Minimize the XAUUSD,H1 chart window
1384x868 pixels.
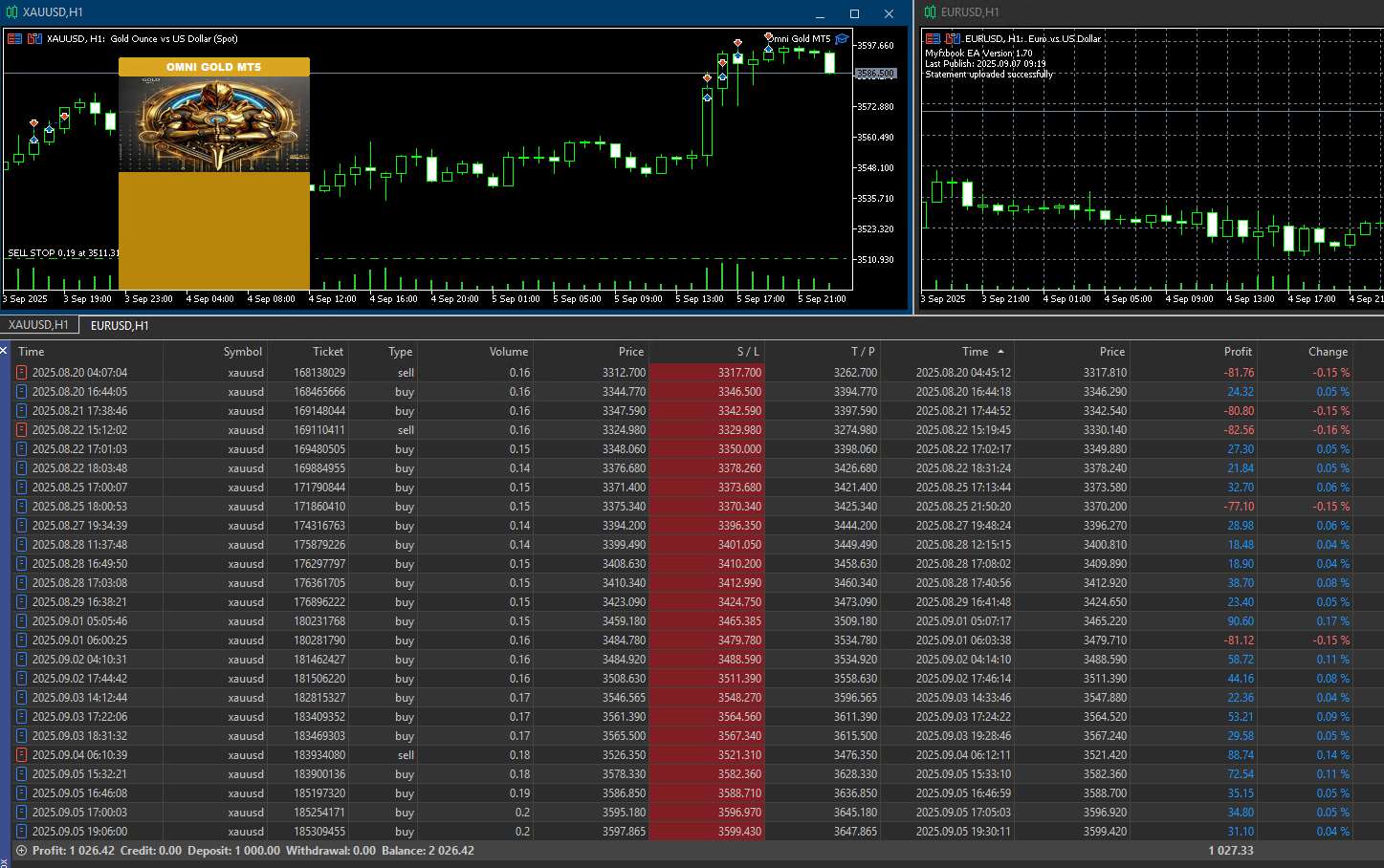[821, 13]
